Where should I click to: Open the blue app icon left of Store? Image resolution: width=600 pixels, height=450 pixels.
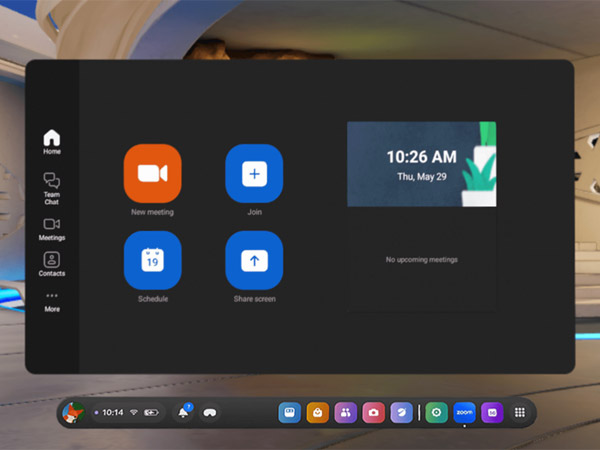[x=290, y=412]
